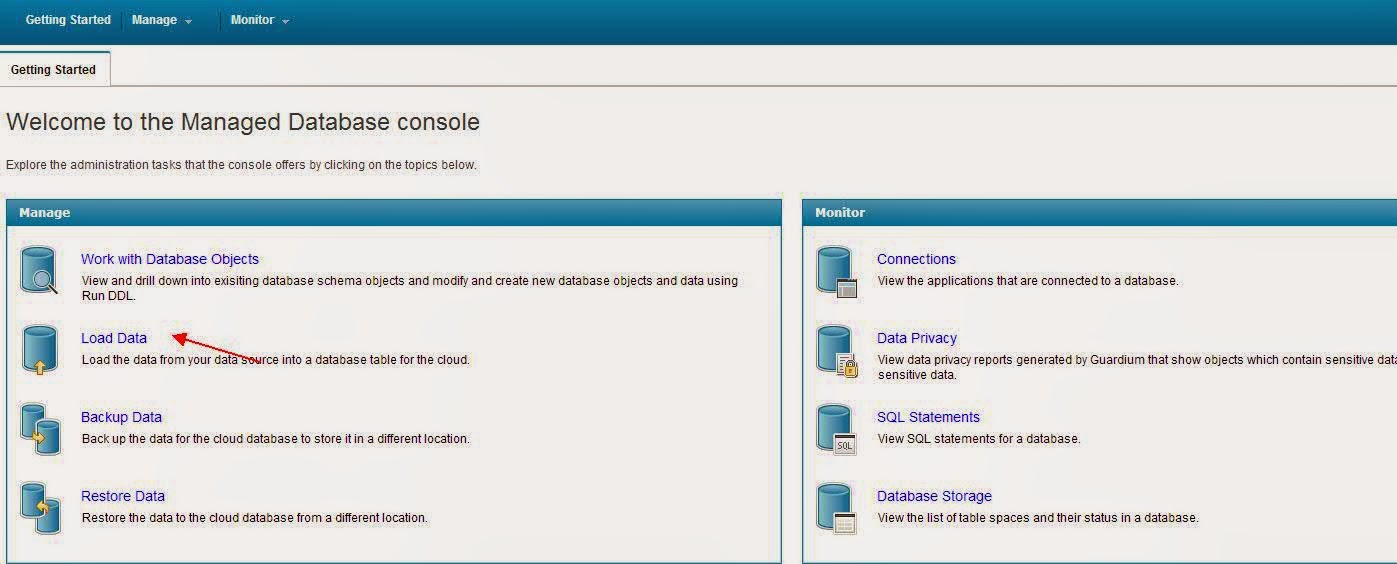Screen dimensions: 1397x564
Task: Click the 'Back up the data for the cloud' description
Action: pyautogui.click(x=275, y=439)
